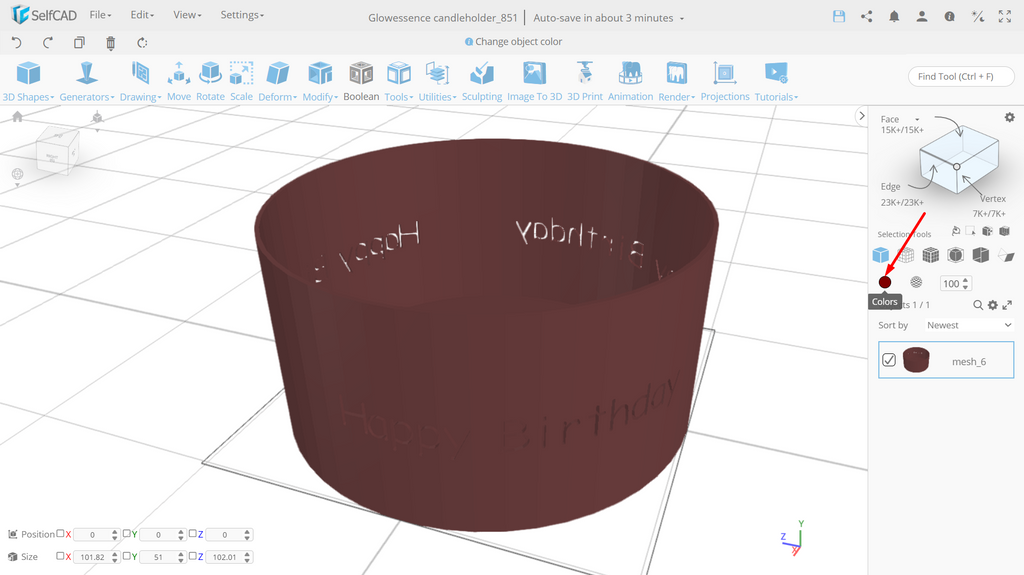Open the View menu

pos(187,15)
